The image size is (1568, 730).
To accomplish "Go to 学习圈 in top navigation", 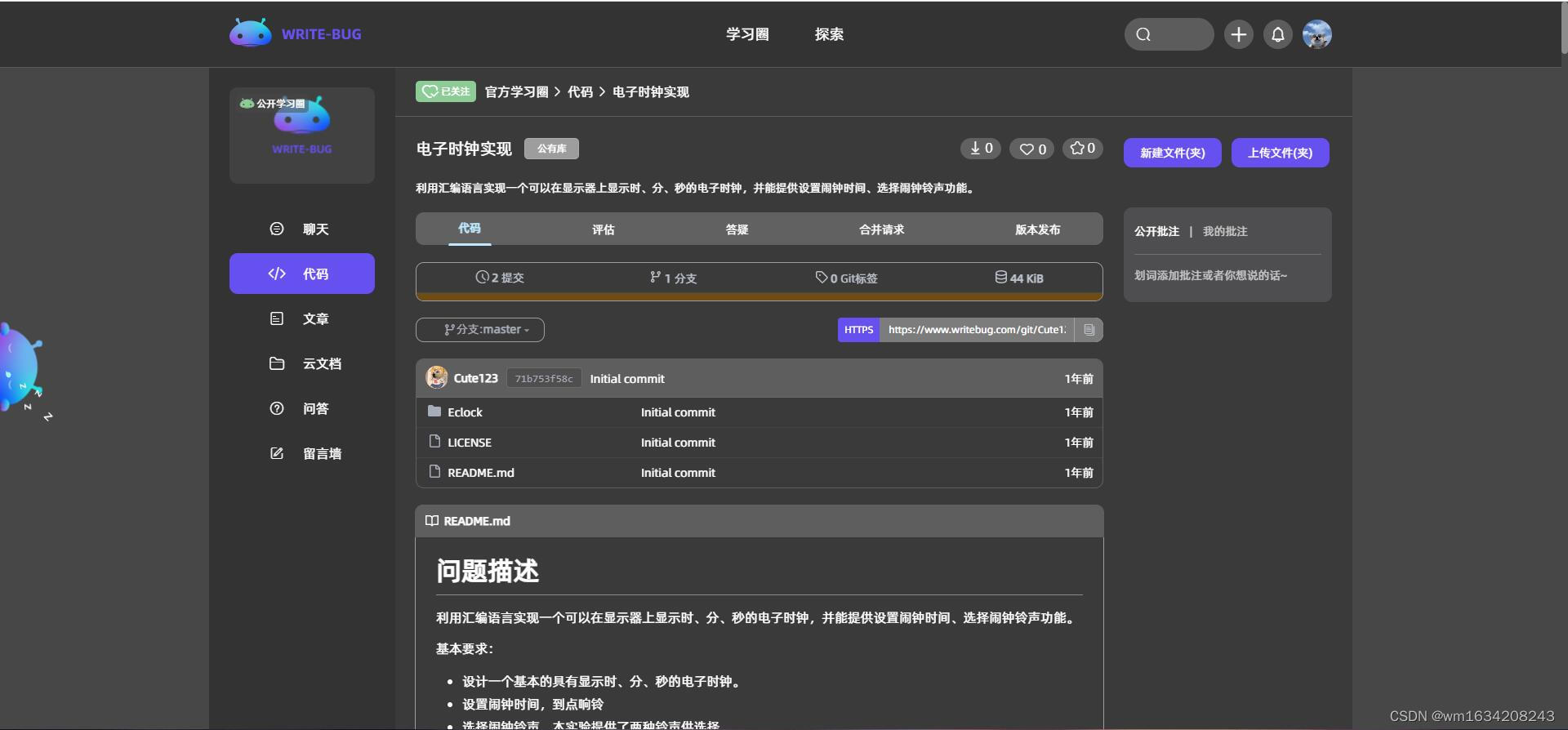I will click(747, 34).
